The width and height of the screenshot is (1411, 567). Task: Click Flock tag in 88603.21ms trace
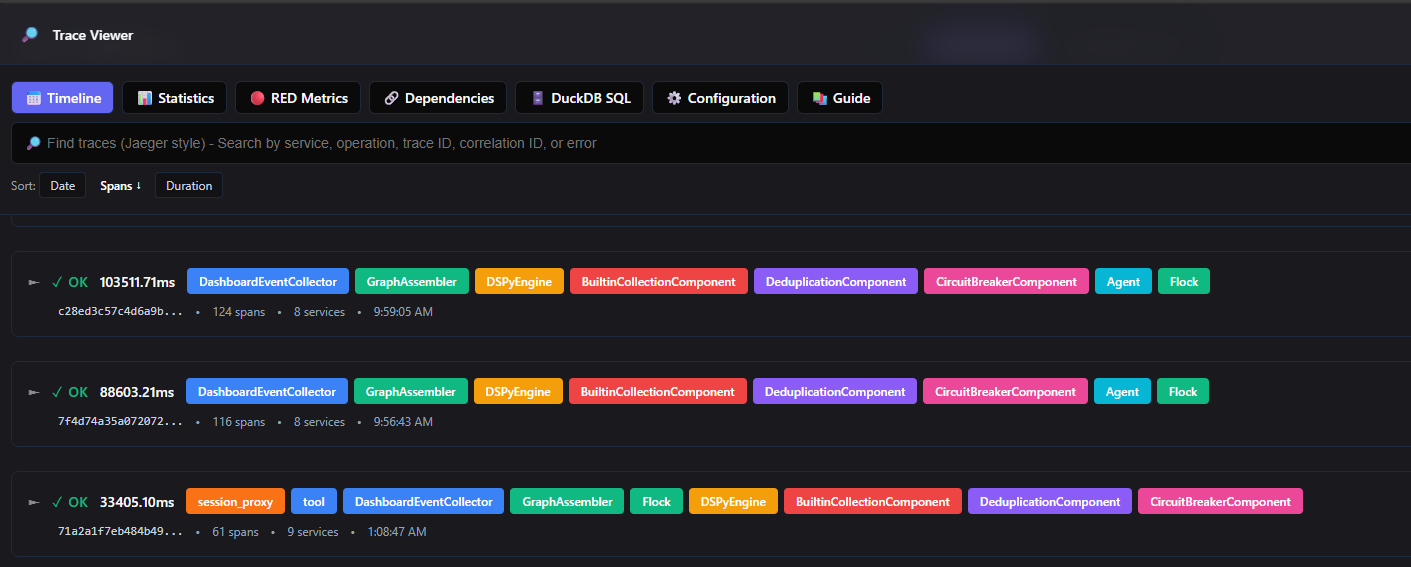tap(1183, 392)
